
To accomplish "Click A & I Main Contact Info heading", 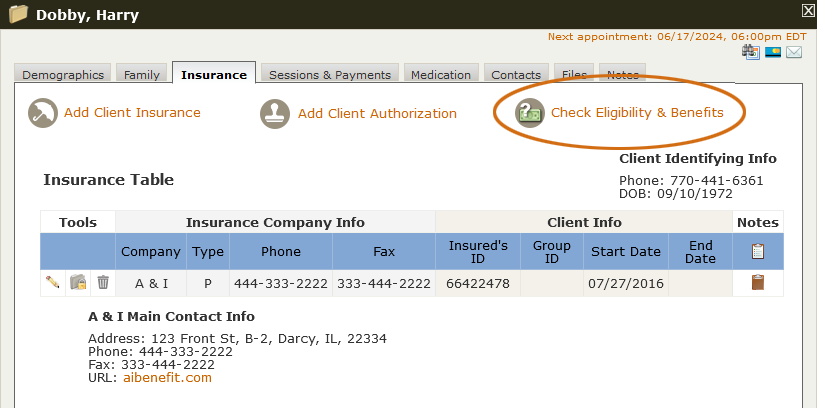I will (x=171, y=316).
